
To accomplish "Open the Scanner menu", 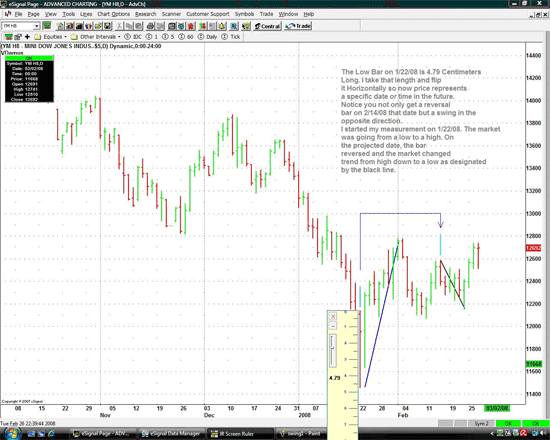I will [171, 14].
